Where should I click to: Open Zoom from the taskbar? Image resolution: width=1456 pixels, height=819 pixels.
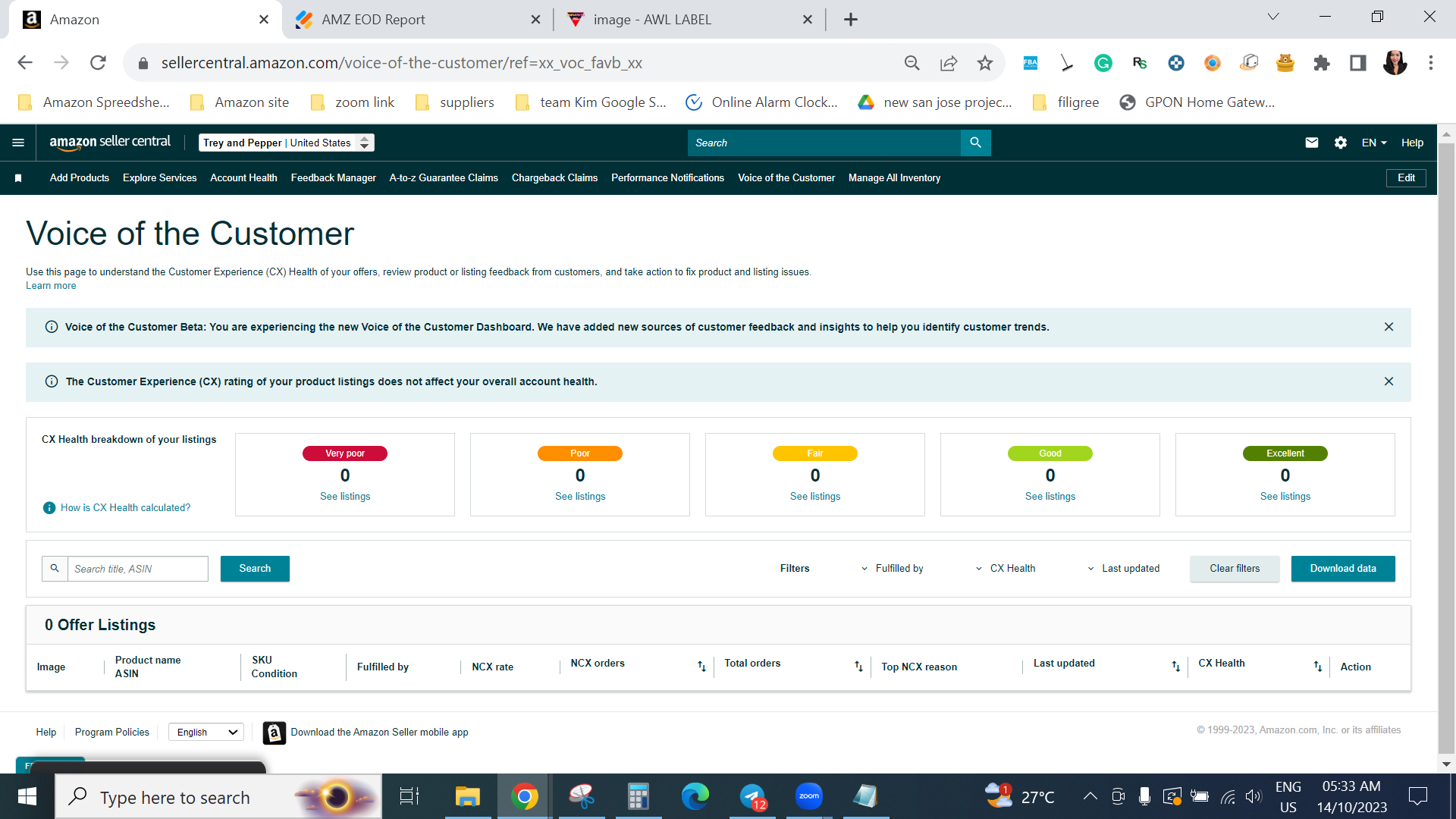click(x=808, y=796)
